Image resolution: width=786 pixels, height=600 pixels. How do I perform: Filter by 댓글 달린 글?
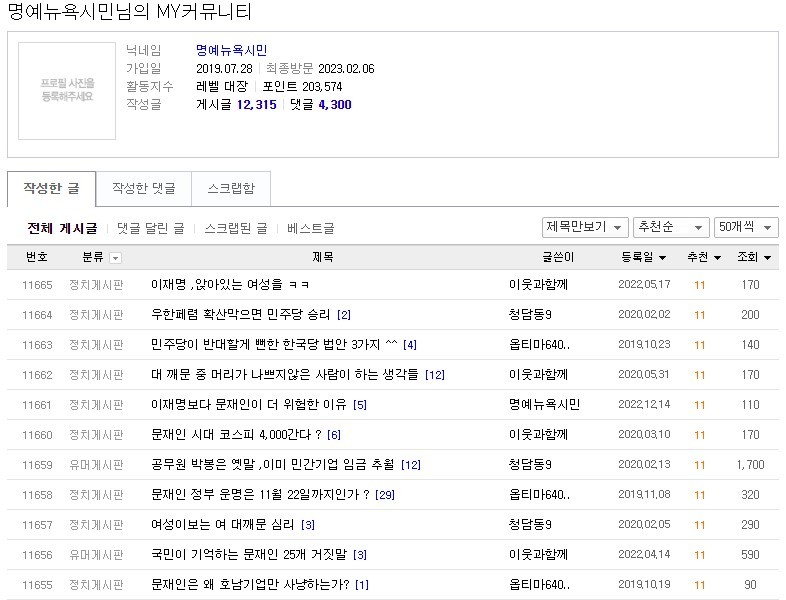click(150, 228)
